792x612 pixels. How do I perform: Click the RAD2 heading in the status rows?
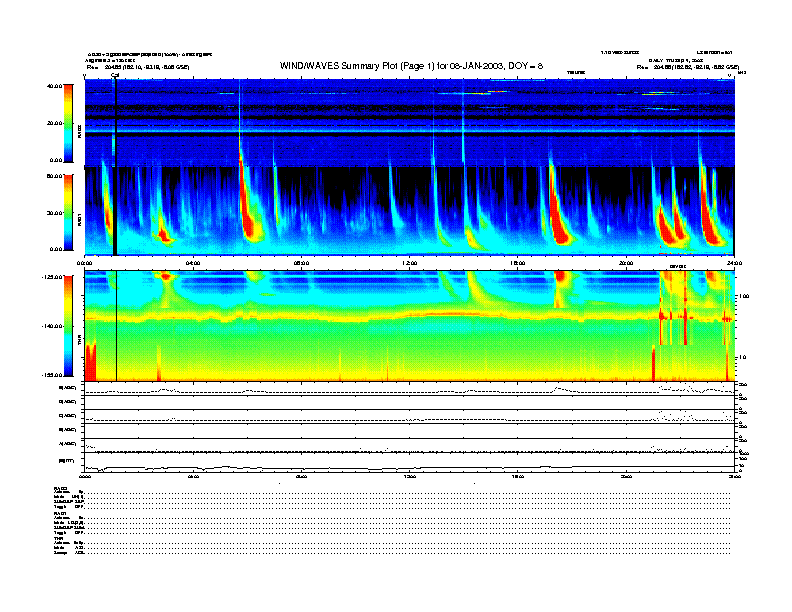pos(60,488)
